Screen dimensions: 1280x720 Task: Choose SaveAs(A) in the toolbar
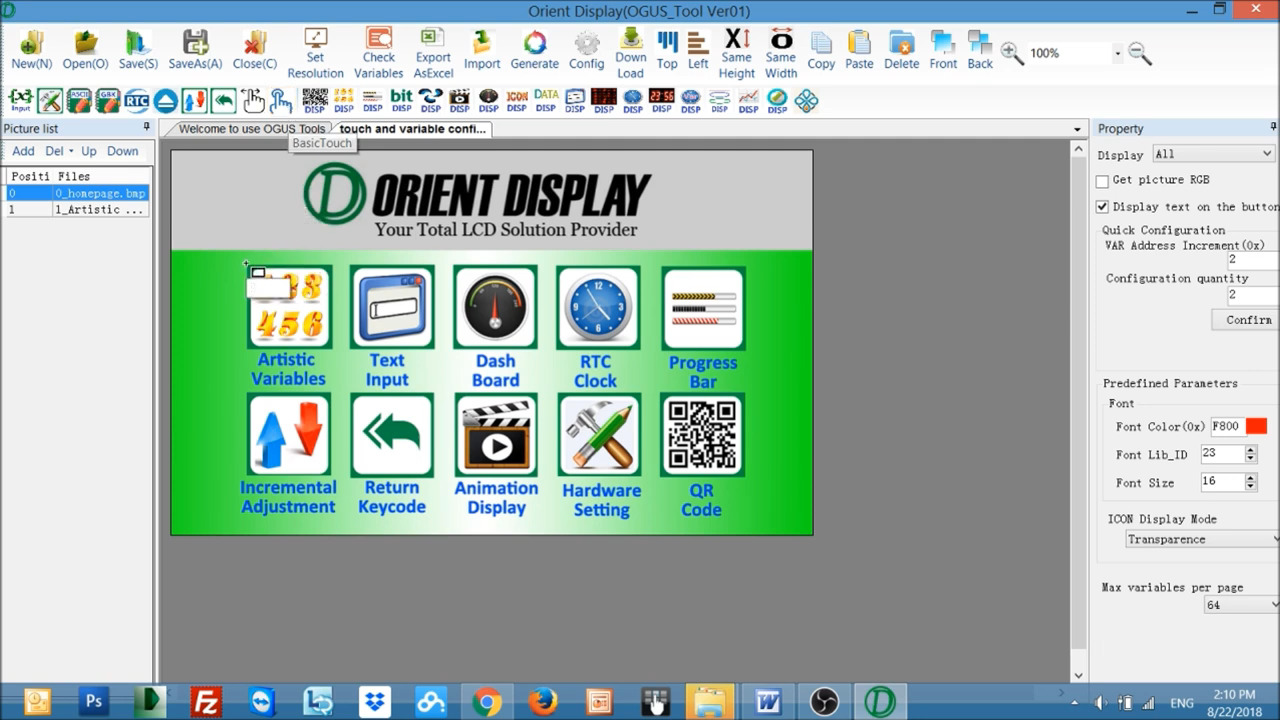point(195,50)
